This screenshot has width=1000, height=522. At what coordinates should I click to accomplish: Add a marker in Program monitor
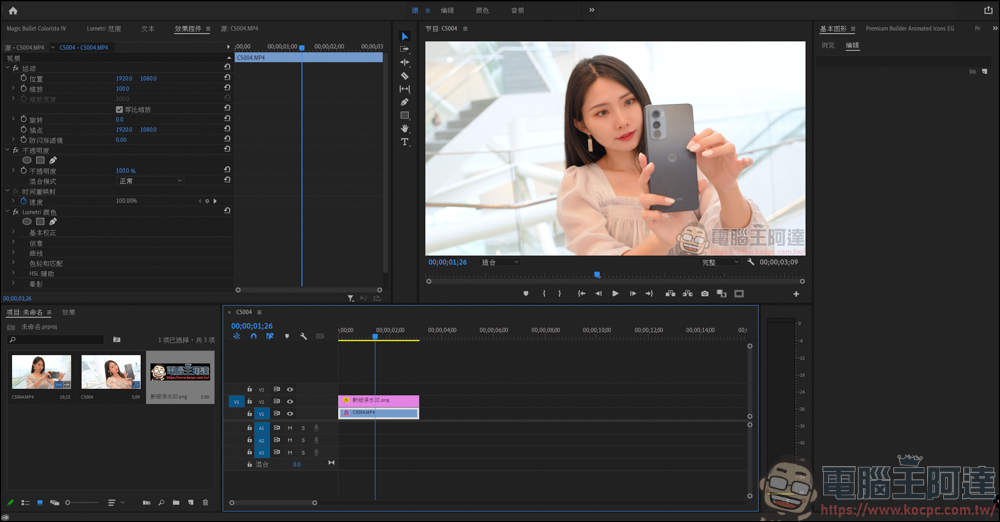coord(526,294)
